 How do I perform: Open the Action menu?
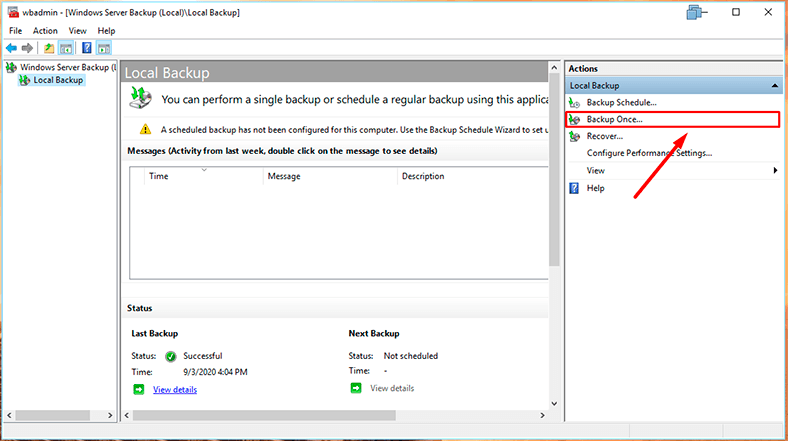[x=45, y=31]
